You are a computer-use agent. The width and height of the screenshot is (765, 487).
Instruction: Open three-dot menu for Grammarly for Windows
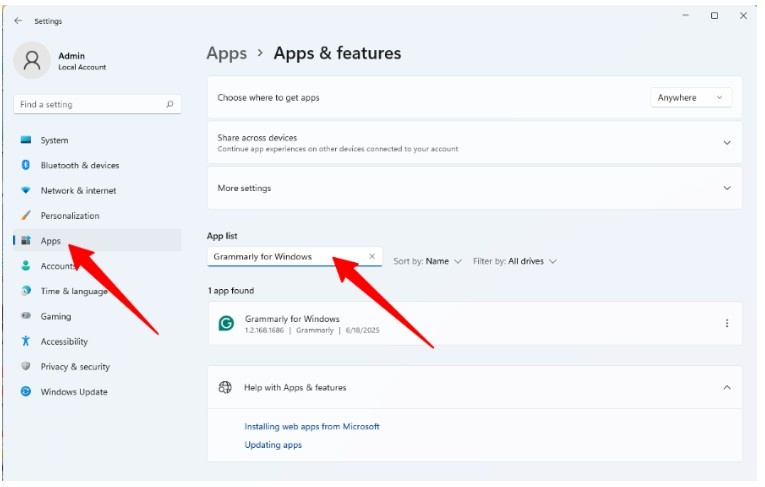[727, 323]
